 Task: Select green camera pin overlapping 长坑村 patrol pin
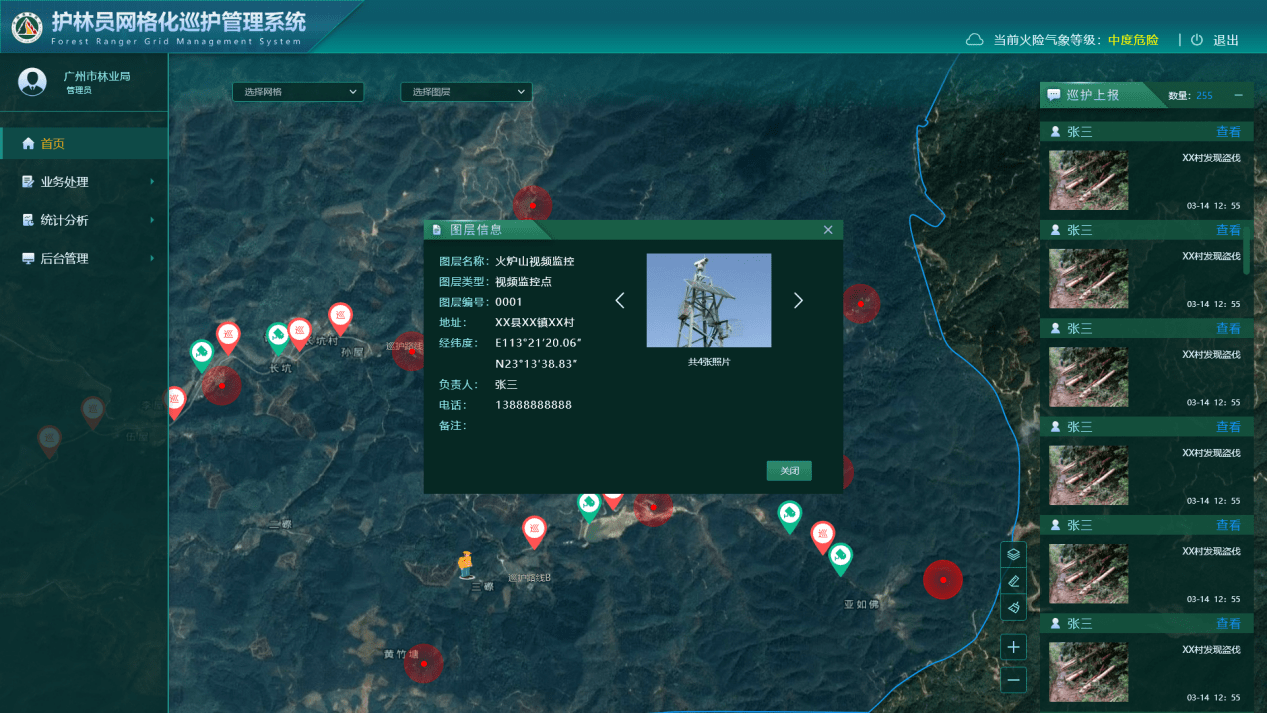(278, 337)
